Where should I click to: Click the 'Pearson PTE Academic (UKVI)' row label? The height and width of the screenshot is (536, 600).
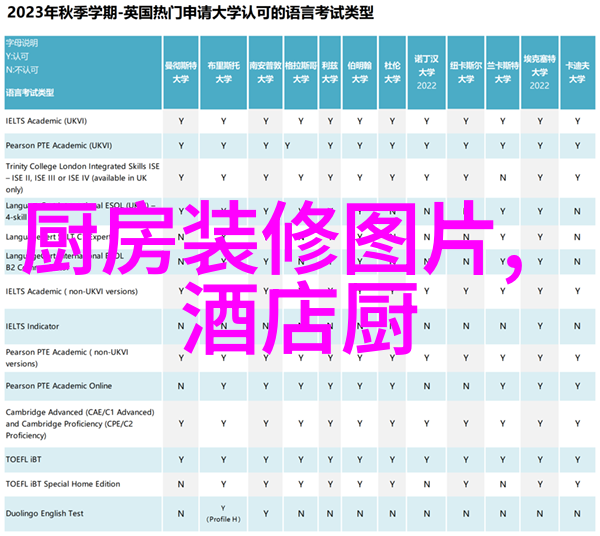(x=59, y=145)
